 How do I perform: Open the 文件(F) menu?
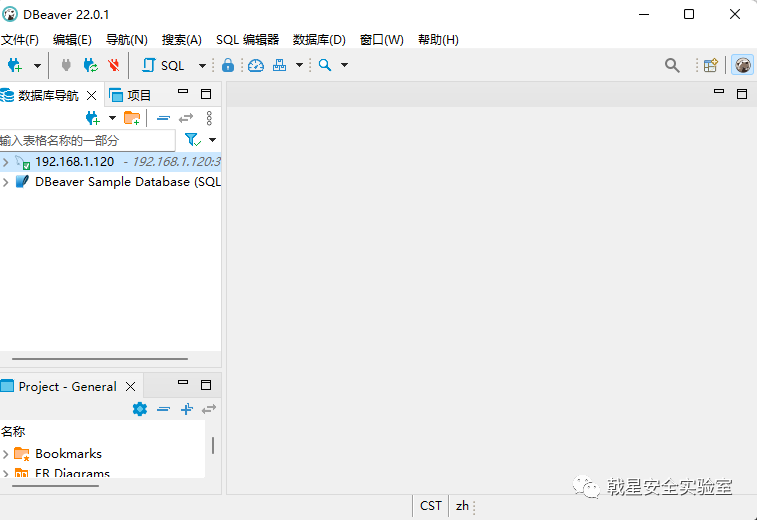coord(20,40)
